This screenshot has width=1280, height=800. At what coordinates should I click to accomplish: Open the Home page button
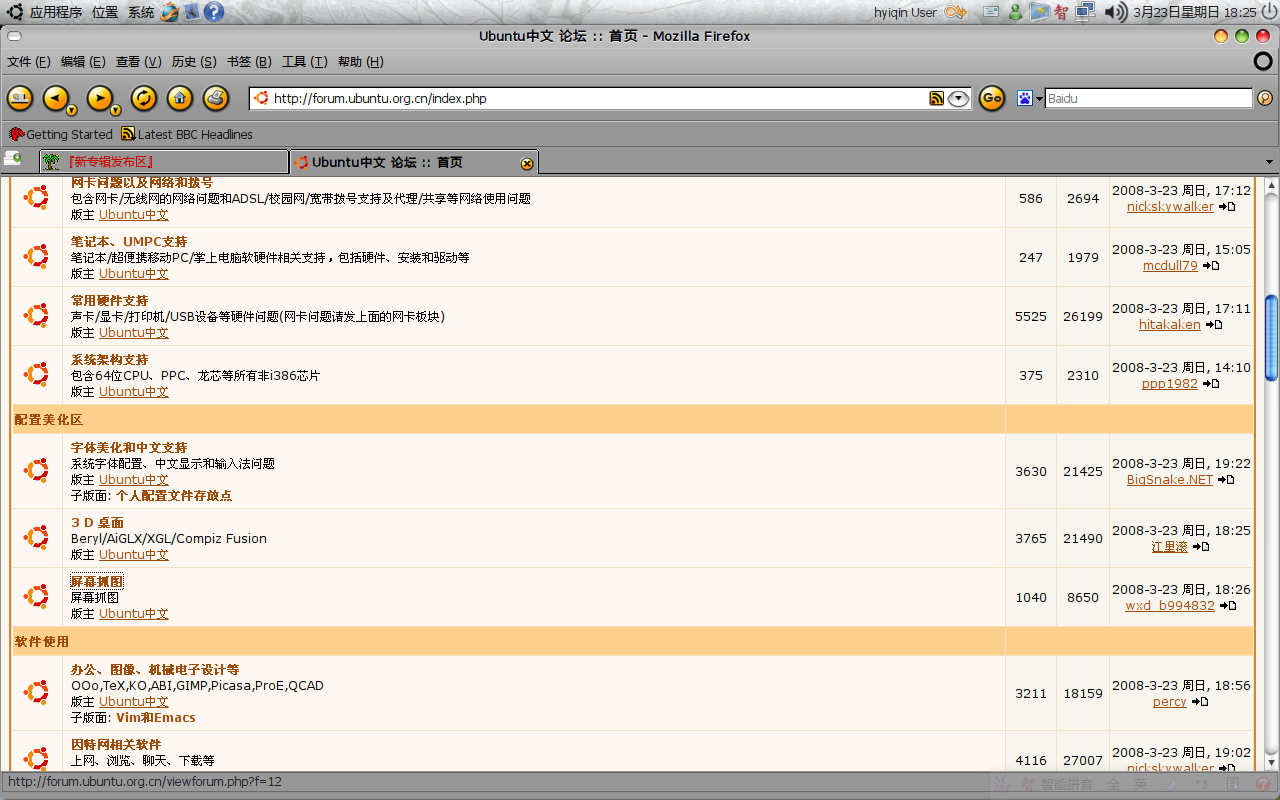click(180, 98)
